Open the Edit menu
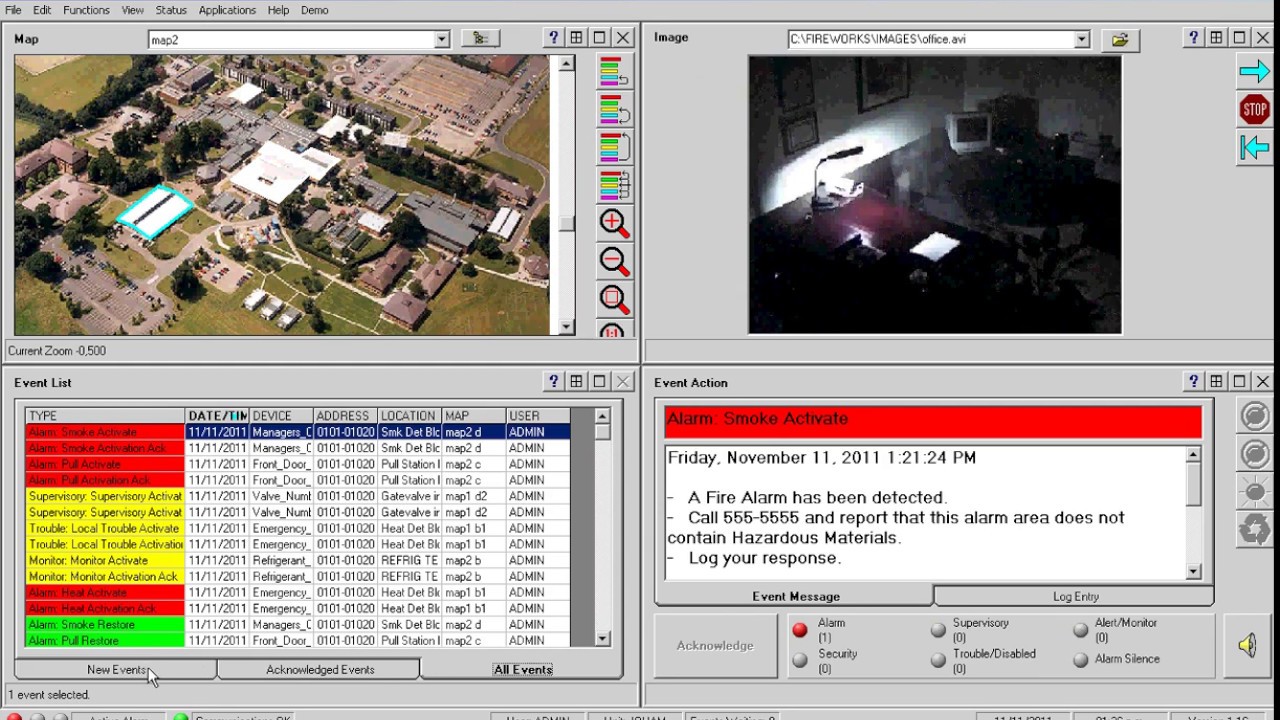 pos(42,10)
